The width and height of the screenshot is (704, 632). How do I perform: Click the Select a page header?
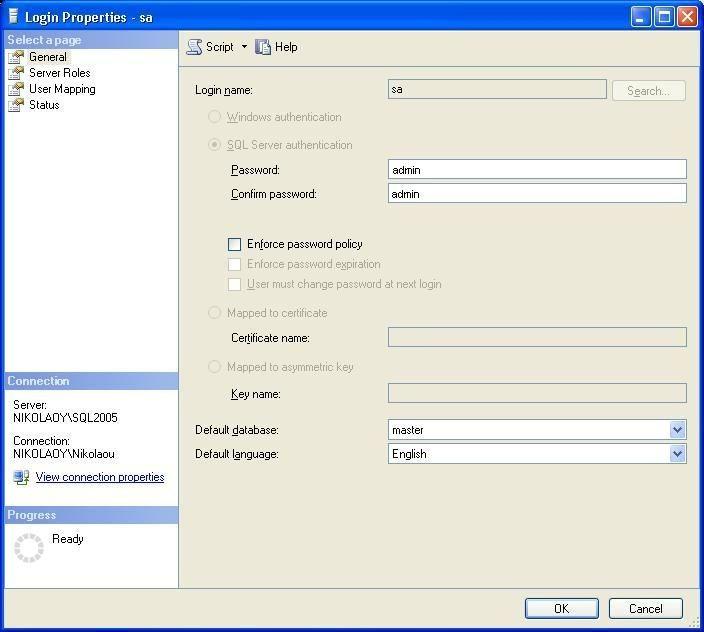[x=91, y=40]
